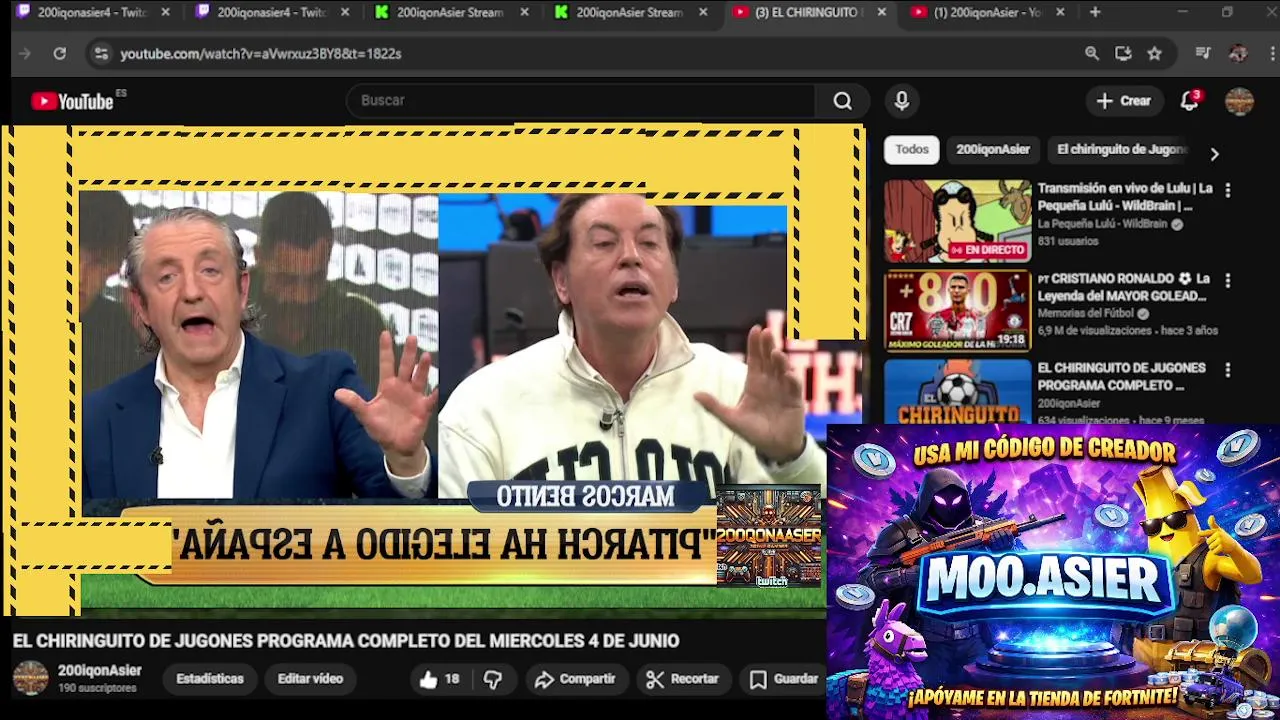Click the YouTube search magnifier button
The height and width of the screenshot is (720, 1280).
pyautogui.click(x=843, y=101)
